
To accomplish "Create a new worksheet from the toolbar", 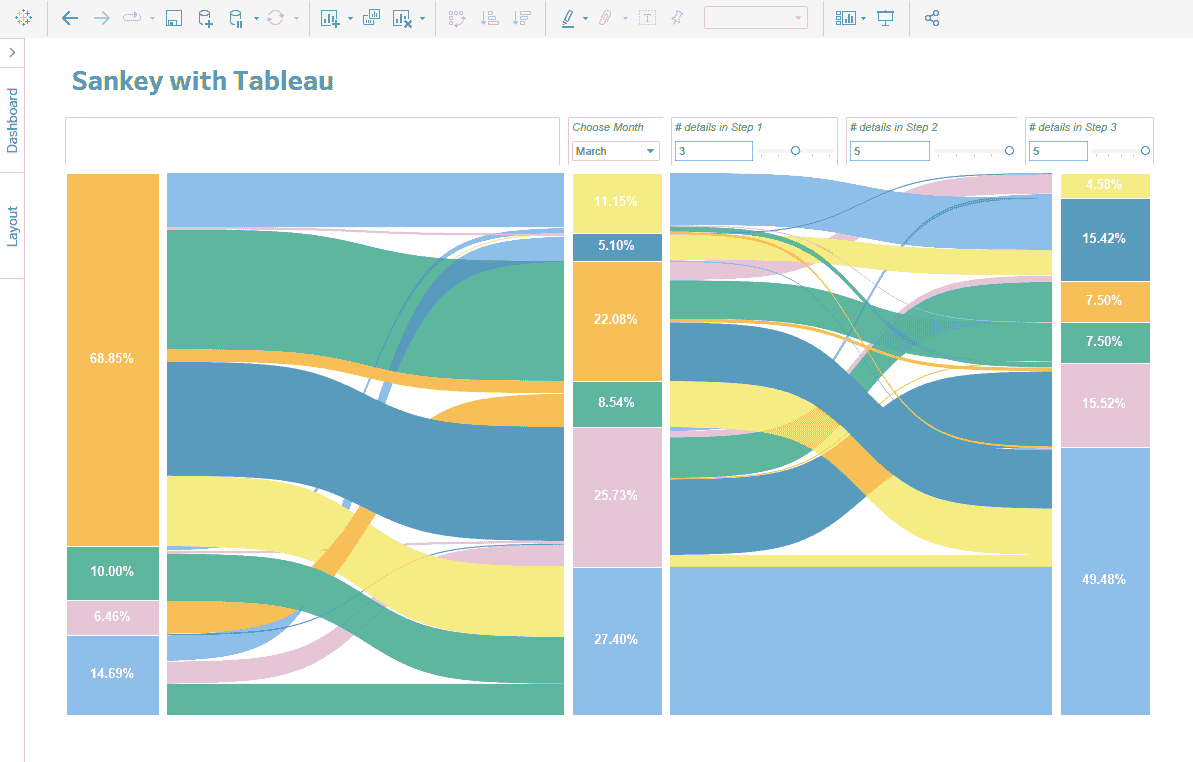I will [330, 18].
